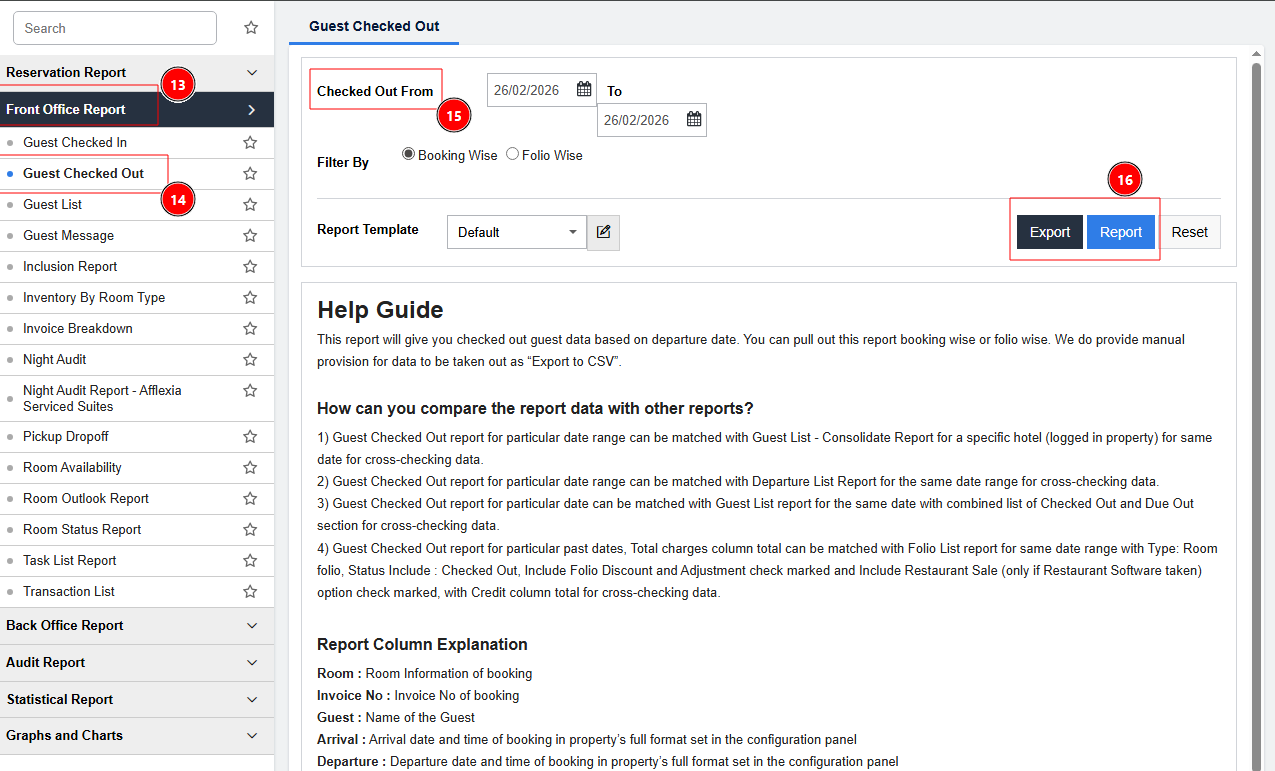Open Inventory By Room Type report
This screenshot has height=771, width=1275.
pyautogui.click(x=94, y=298)
